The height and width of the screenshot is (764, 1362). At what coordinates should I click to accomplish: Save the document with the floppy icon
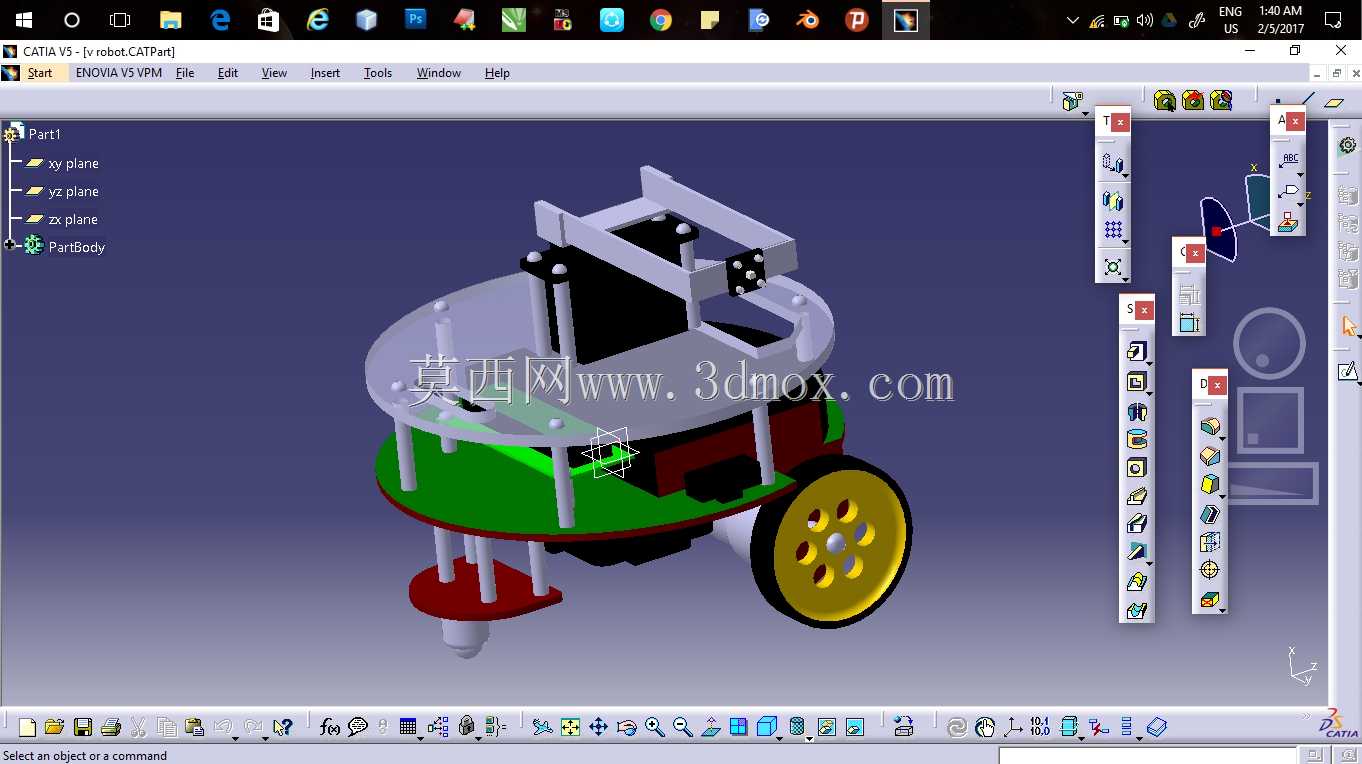coord(83,727)
